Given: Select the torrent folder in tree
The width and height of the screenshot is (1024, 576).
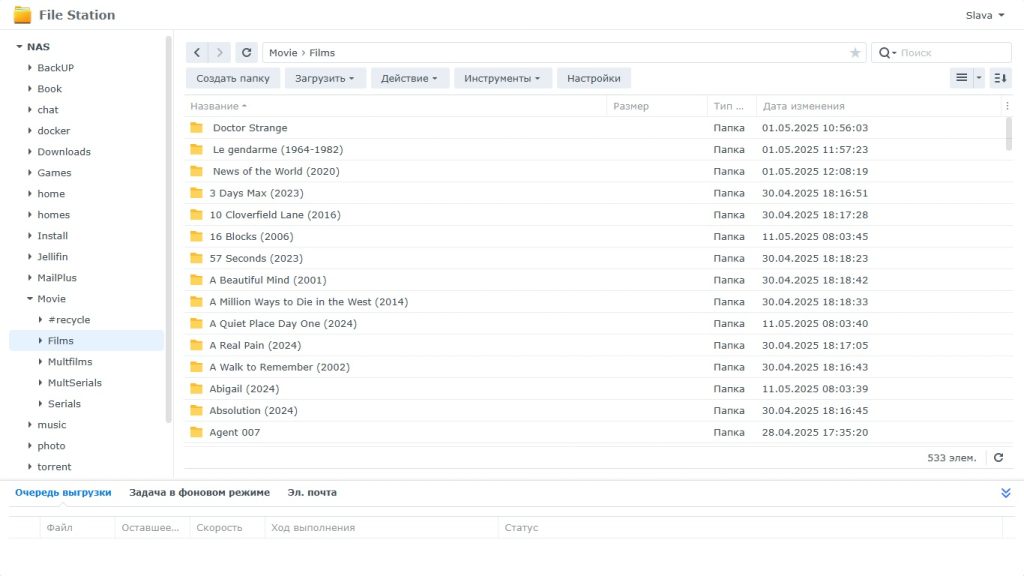Looking at the screenshot, I should tap(54, 467).
